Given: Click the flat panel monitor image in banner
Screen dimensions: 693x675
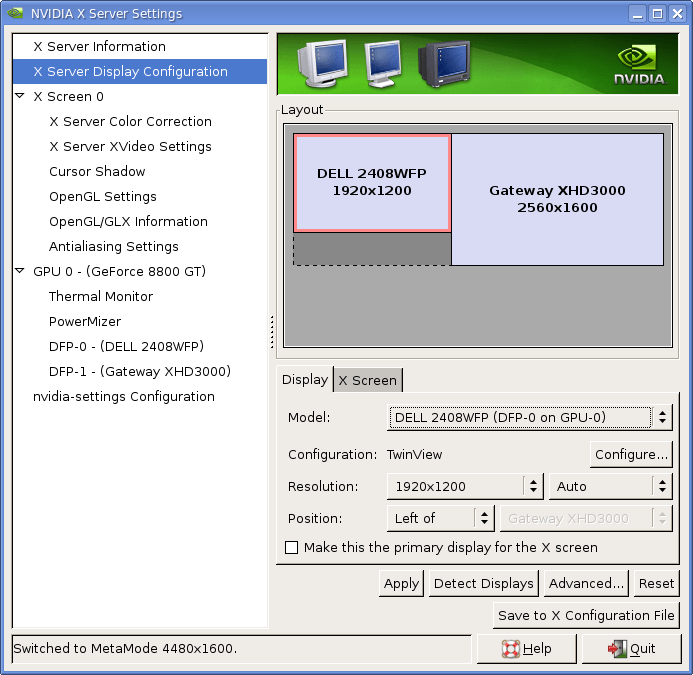Looking at the screenshot, I should coord(382,64).
